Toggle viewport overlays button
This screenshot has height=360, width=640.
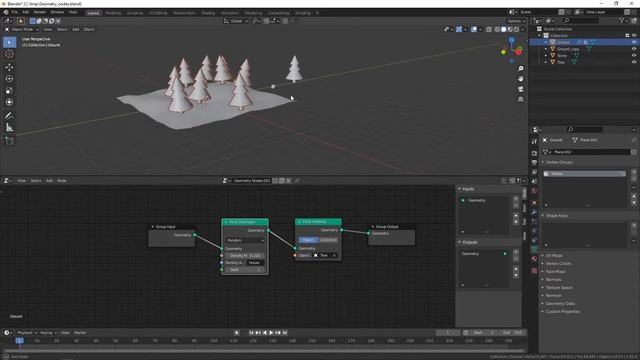[x=474, y=29]
